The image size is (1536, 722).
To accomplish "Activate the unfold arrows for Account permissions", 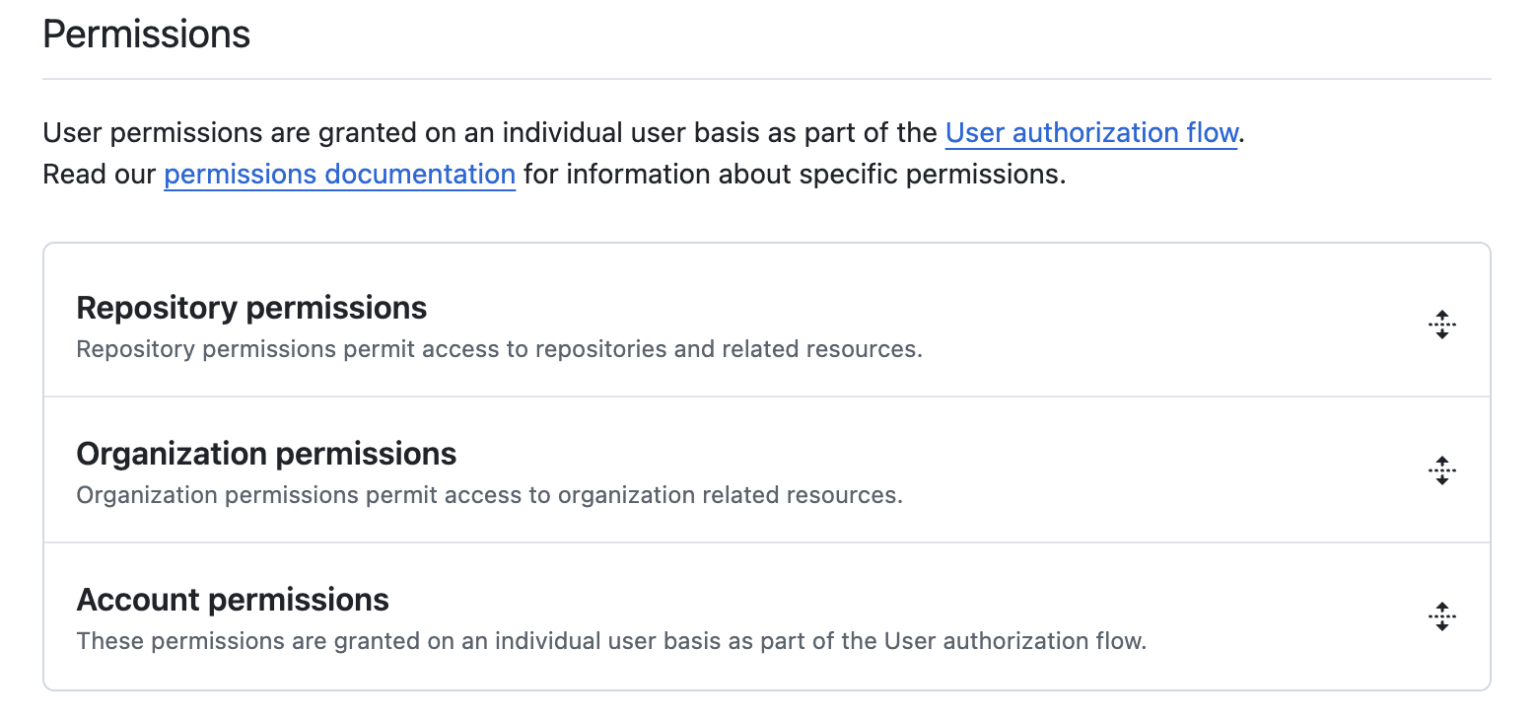I will (1441, 618).
